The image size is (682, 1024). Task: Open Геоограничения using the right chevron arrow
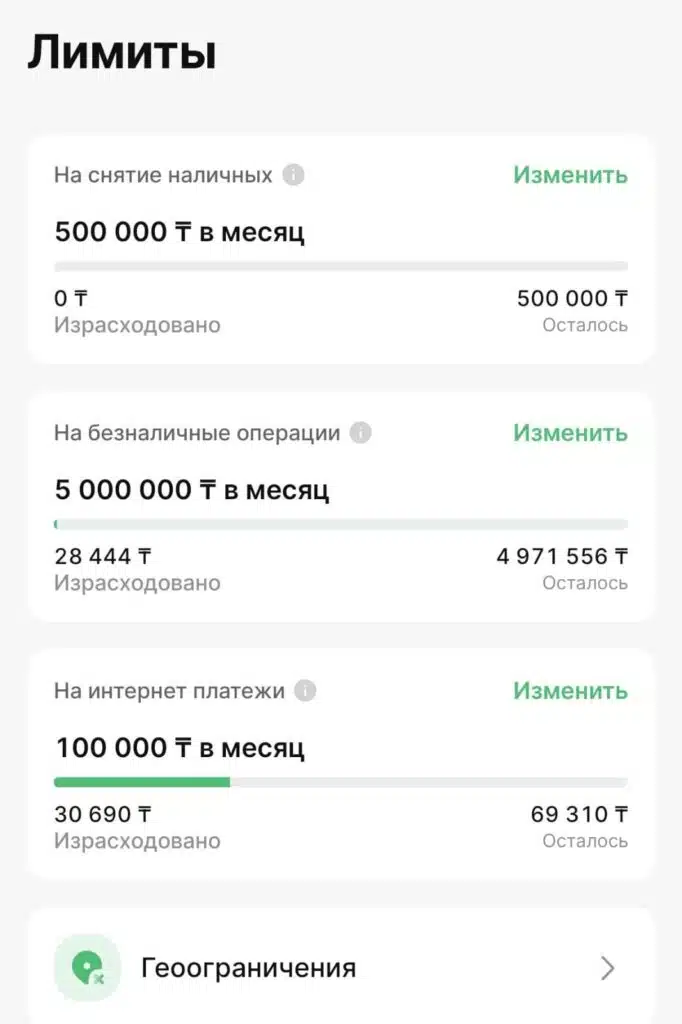coord(607,968)
